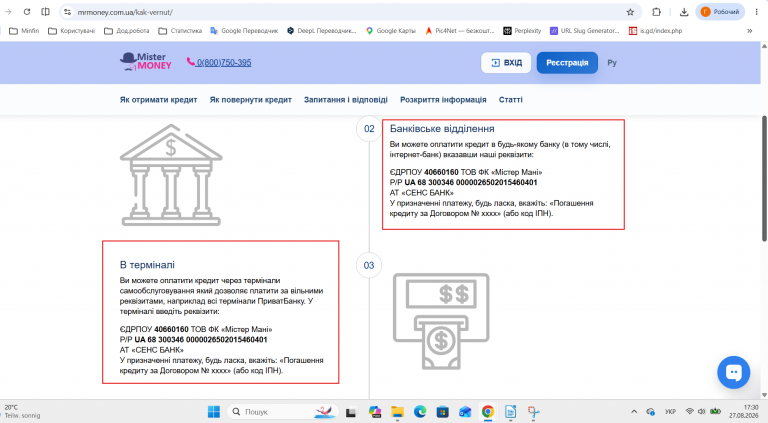The height and width of the screenshot is (423, 768).
Task: Open the Chrome three-dot menu
Action: point(757,12)
